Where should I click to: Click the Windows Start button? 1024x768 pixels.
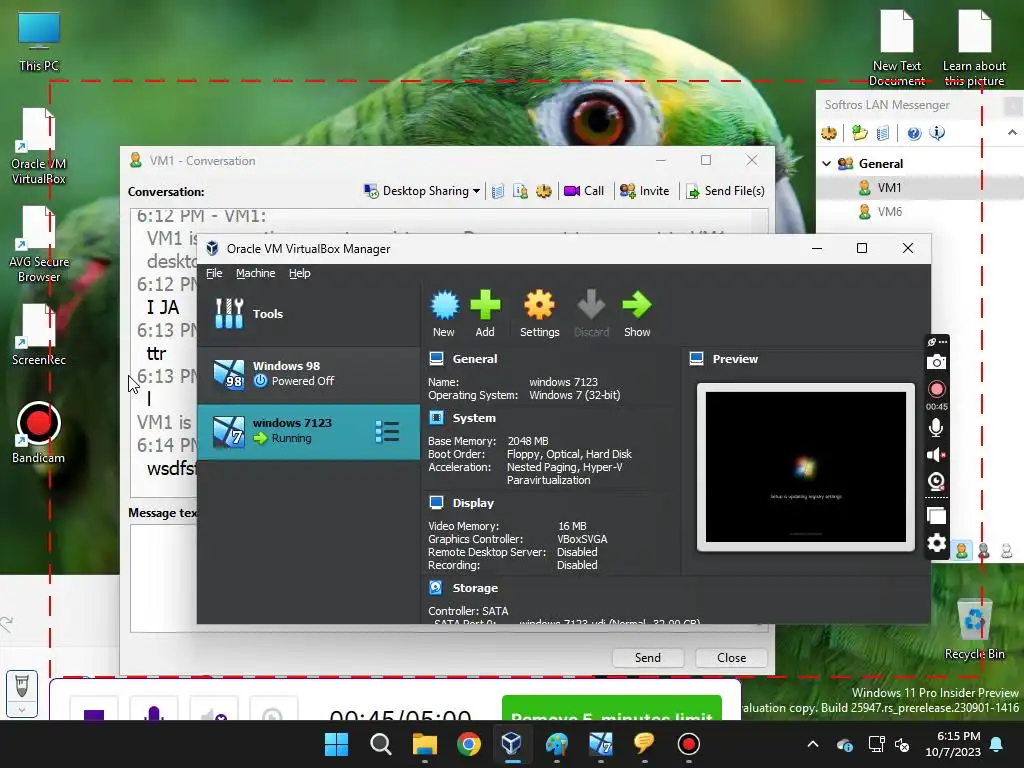(336, 744)
